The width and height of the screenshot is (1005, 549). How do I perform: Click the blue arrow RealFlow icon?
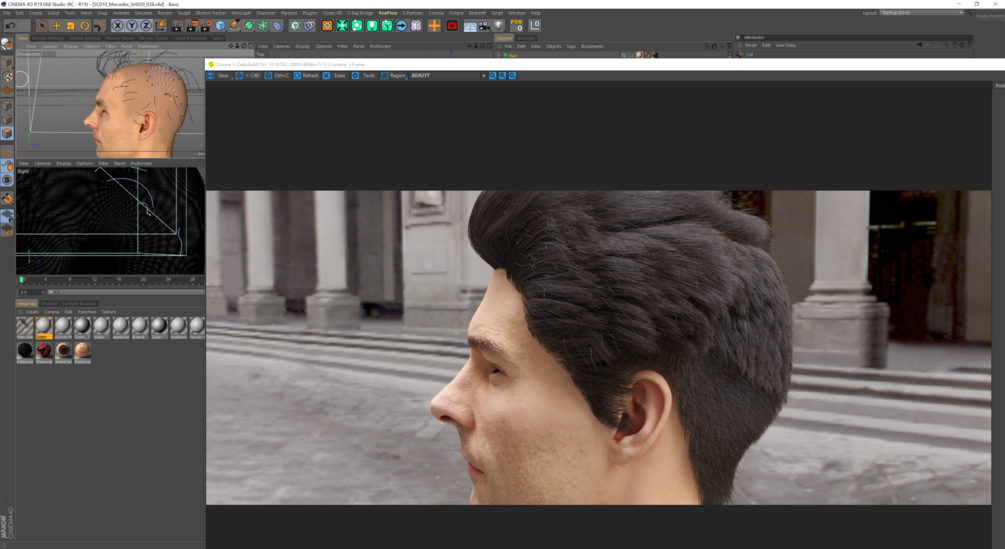pos(401,26)
